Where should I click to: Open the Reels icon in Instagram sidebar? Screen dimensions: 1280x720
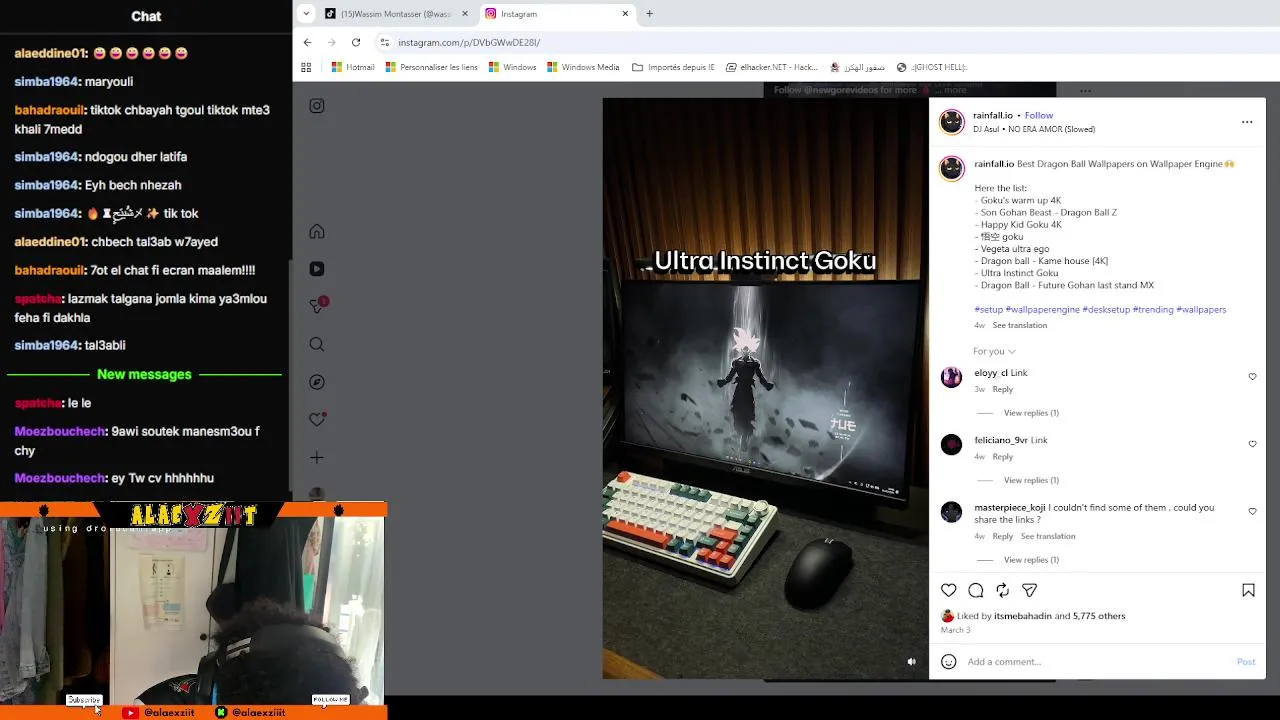(317, 269)
